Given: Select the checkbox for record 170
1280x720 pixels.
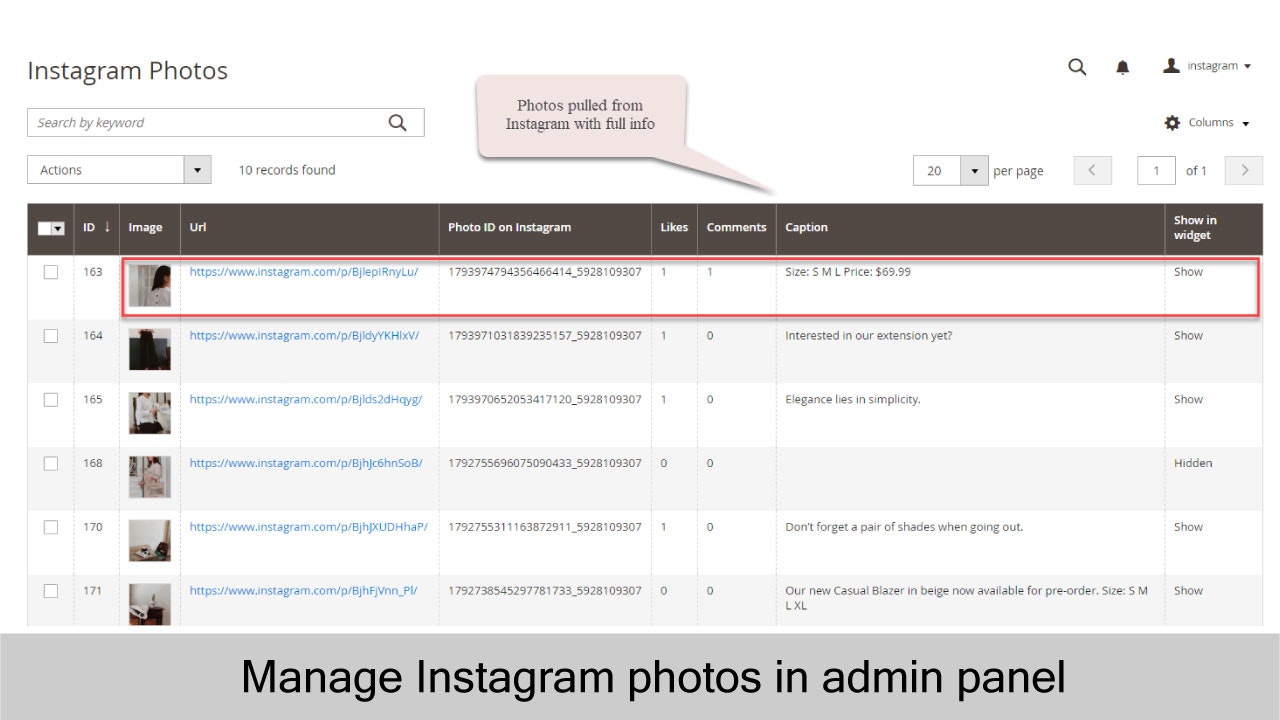Looking at the screenshot, I should (51, 528).
